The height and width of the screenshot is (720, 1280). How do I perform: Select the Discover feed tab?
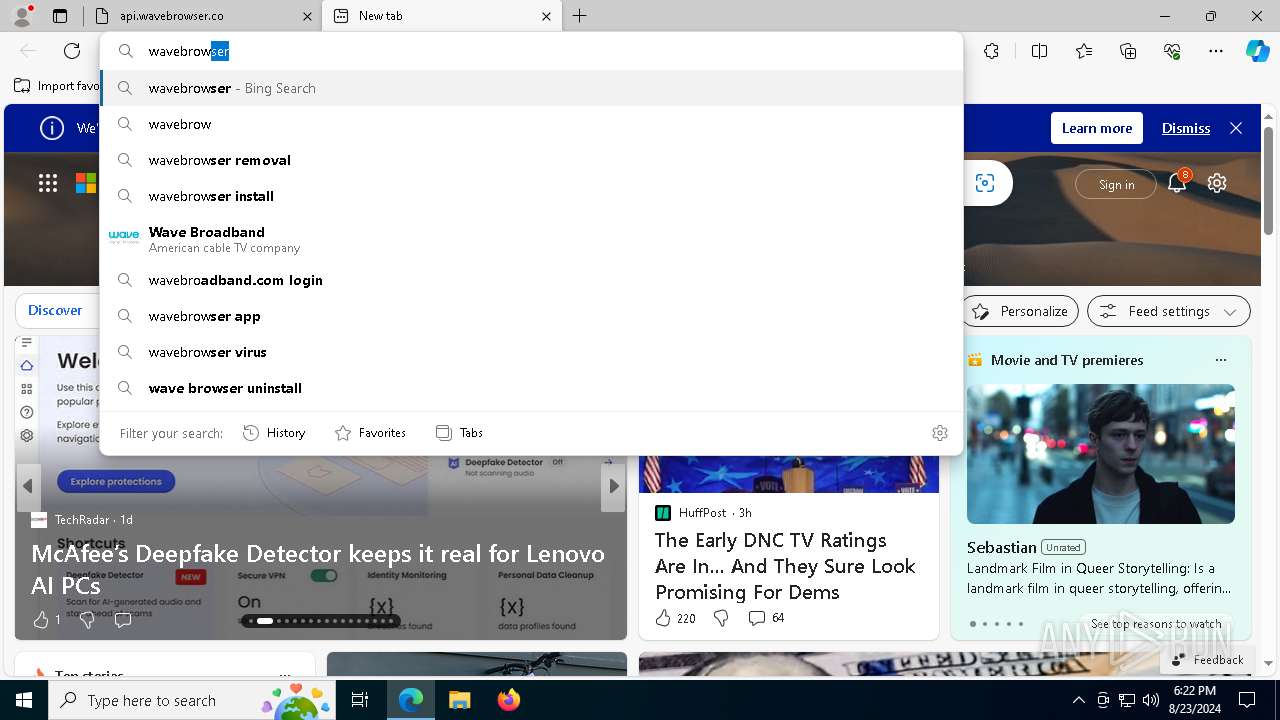[x=55, y=310]
